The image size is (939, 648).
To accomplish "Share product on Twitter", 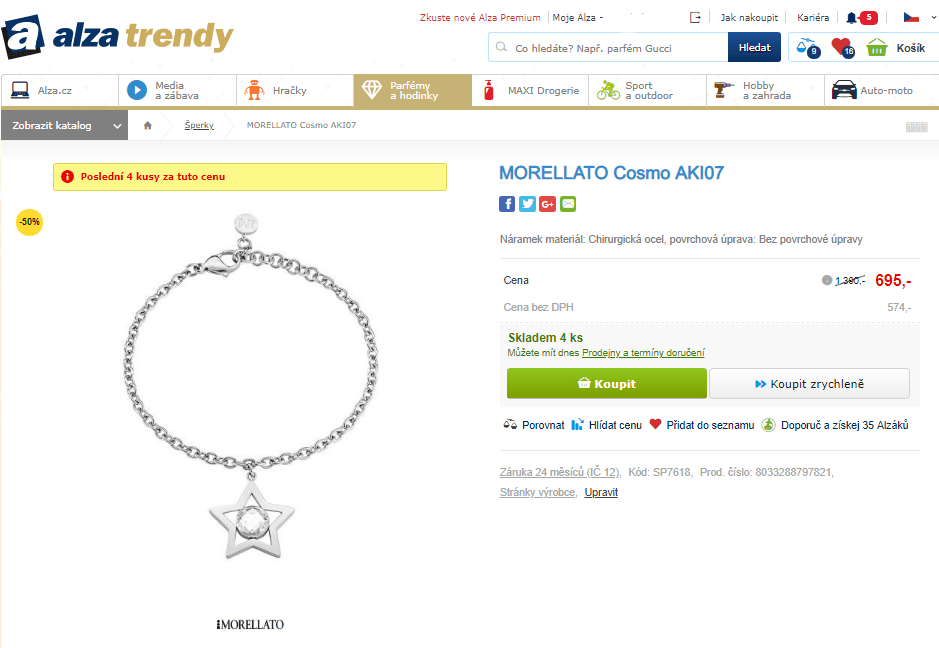I will click(527, 204).
